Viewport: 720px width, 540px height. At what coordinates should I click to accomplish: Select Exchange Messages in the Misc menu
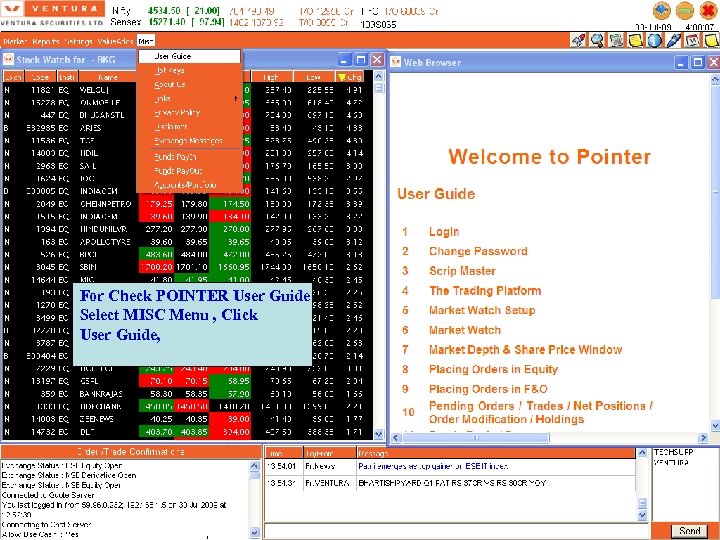pyautogui.click(x=190, y=141)
